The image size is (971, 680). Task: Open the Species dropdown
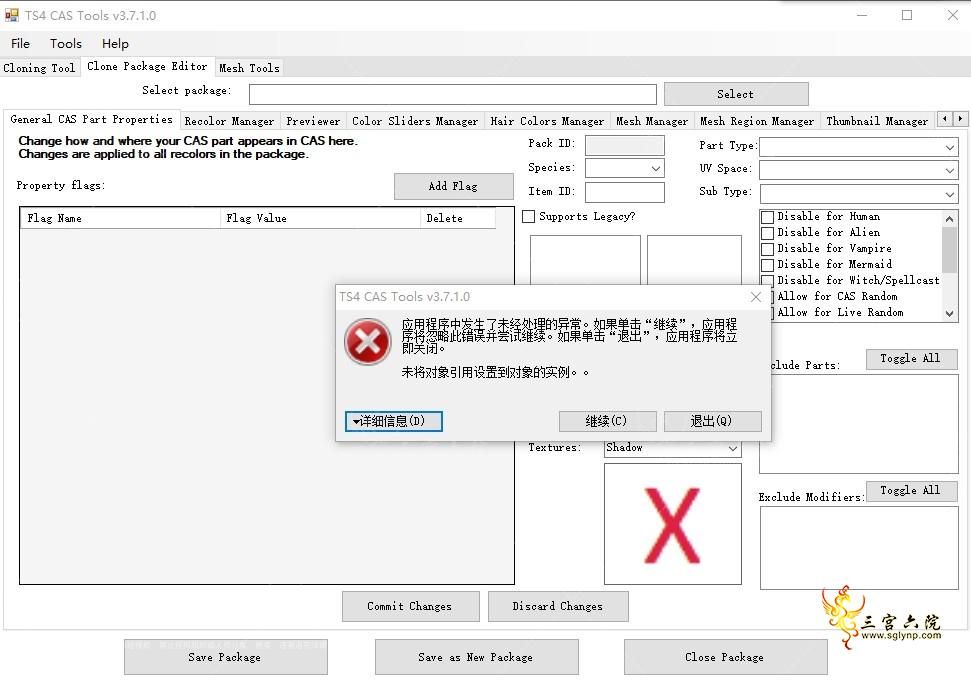coord(656,168)
